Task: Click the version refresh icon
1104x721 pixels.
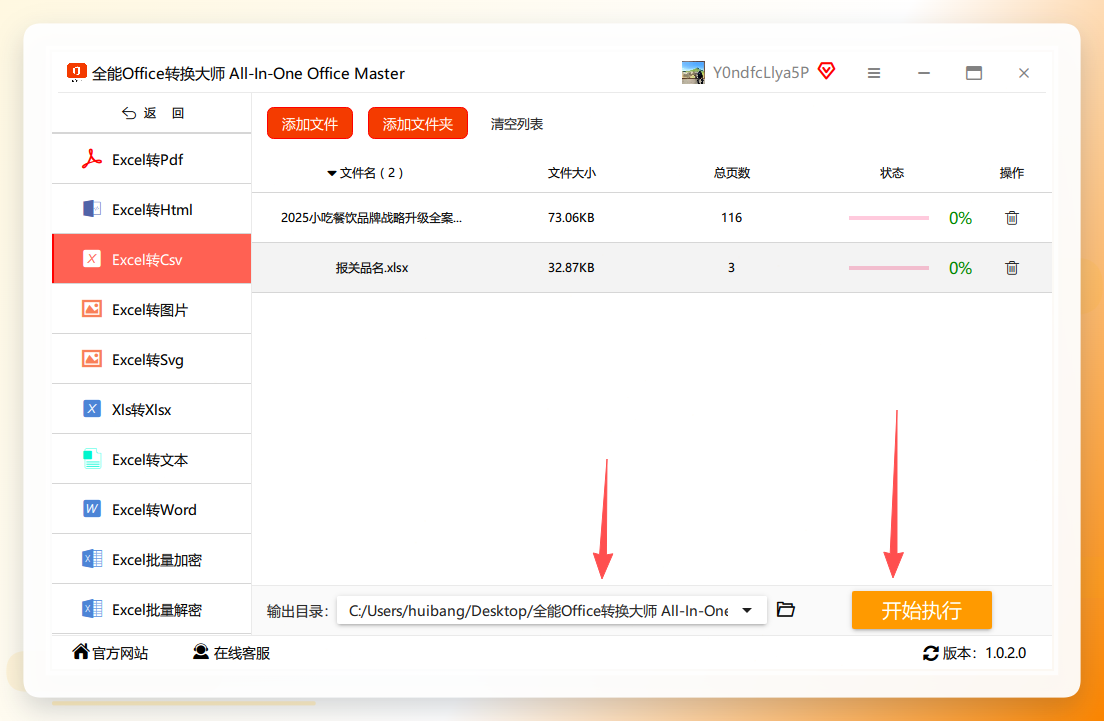Action: [931, 653]
